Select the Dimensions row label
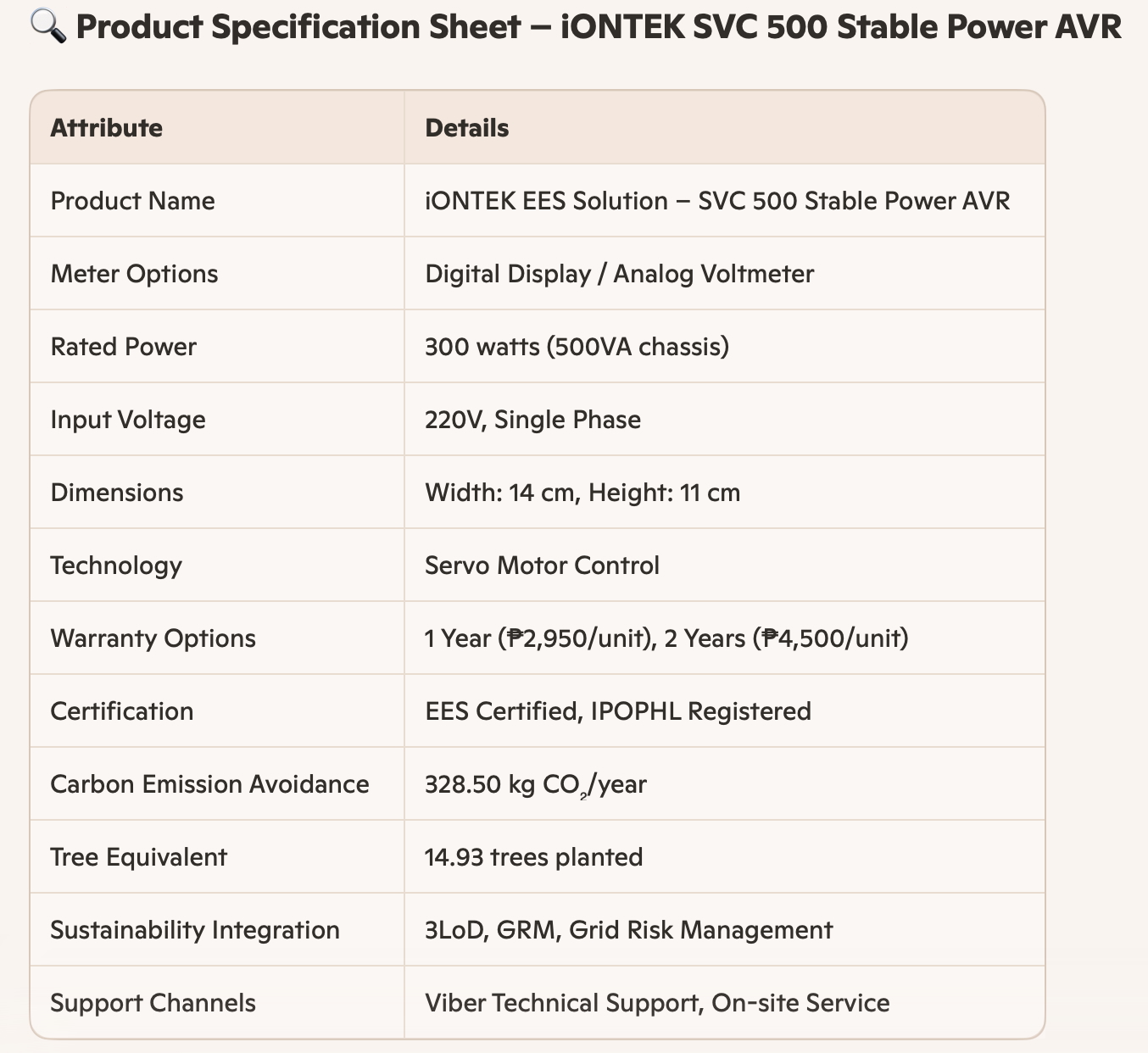Screen dimensions: 1148x1053 click(x=117, y=493)
